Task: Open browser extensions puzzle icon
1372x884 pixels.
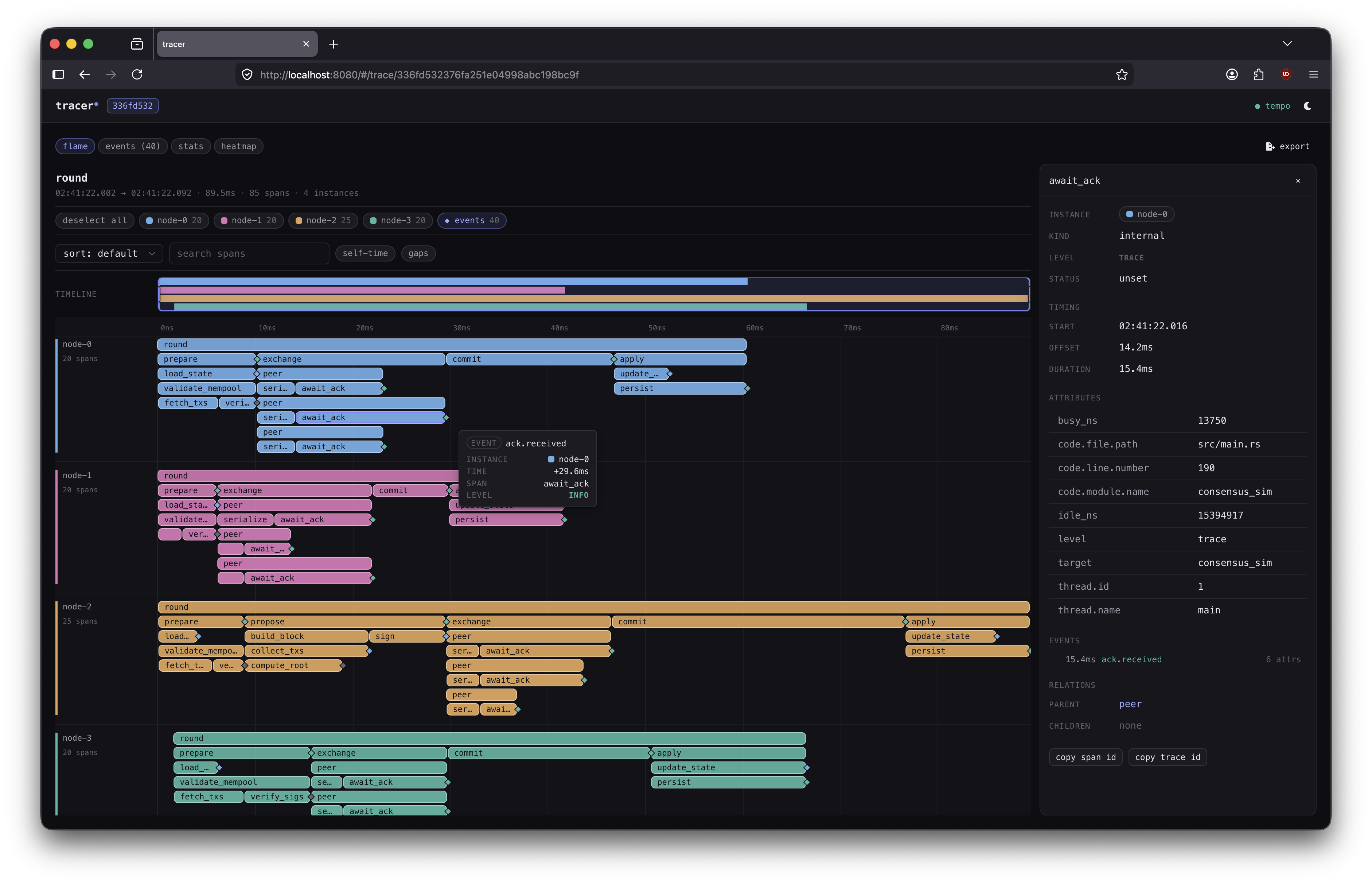Action: click(x=1258, y=75)
